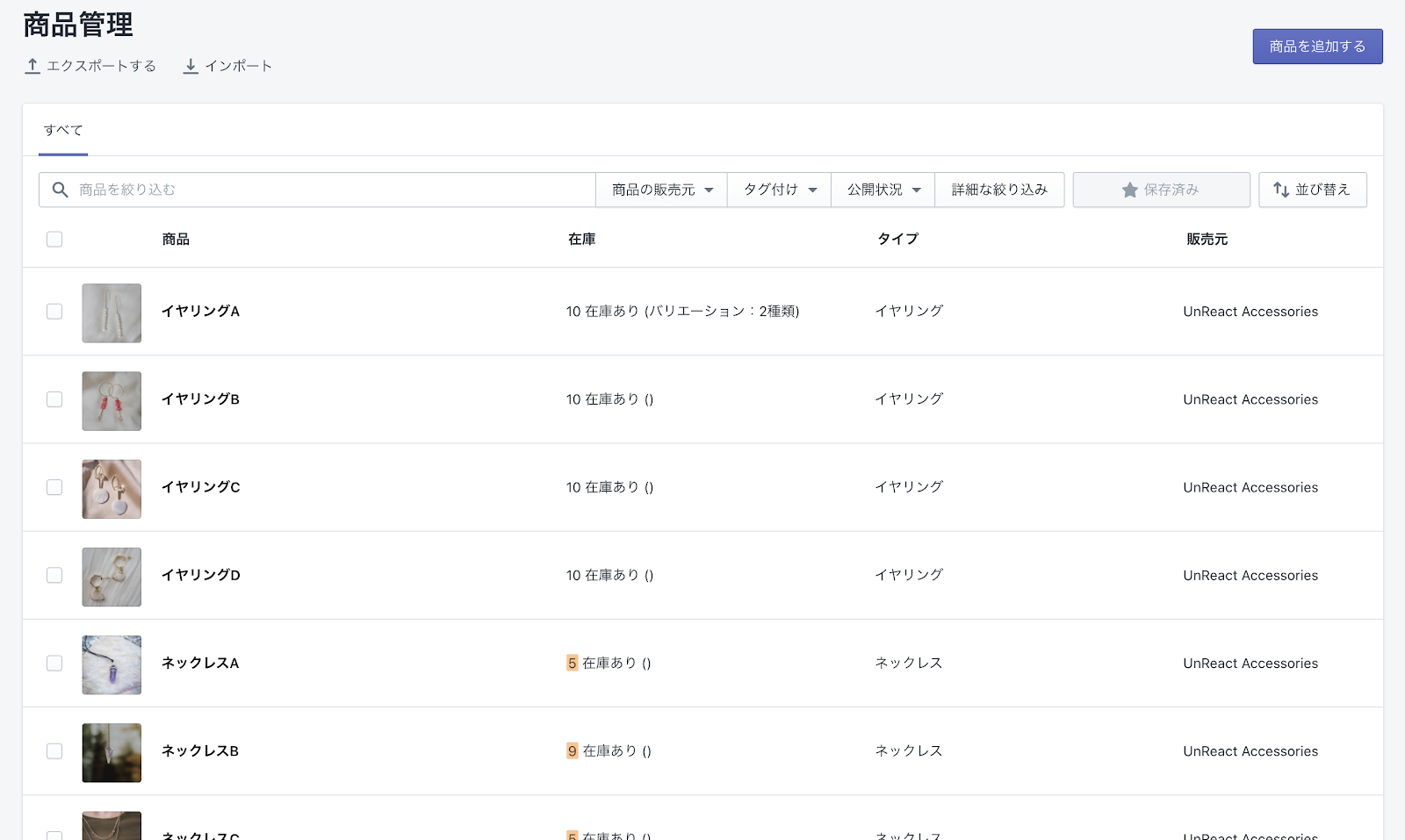Open the イヤリングC product link
The height and width of the screenshot is (840, 1405).
pyautogui.click(x=201, y=487)
